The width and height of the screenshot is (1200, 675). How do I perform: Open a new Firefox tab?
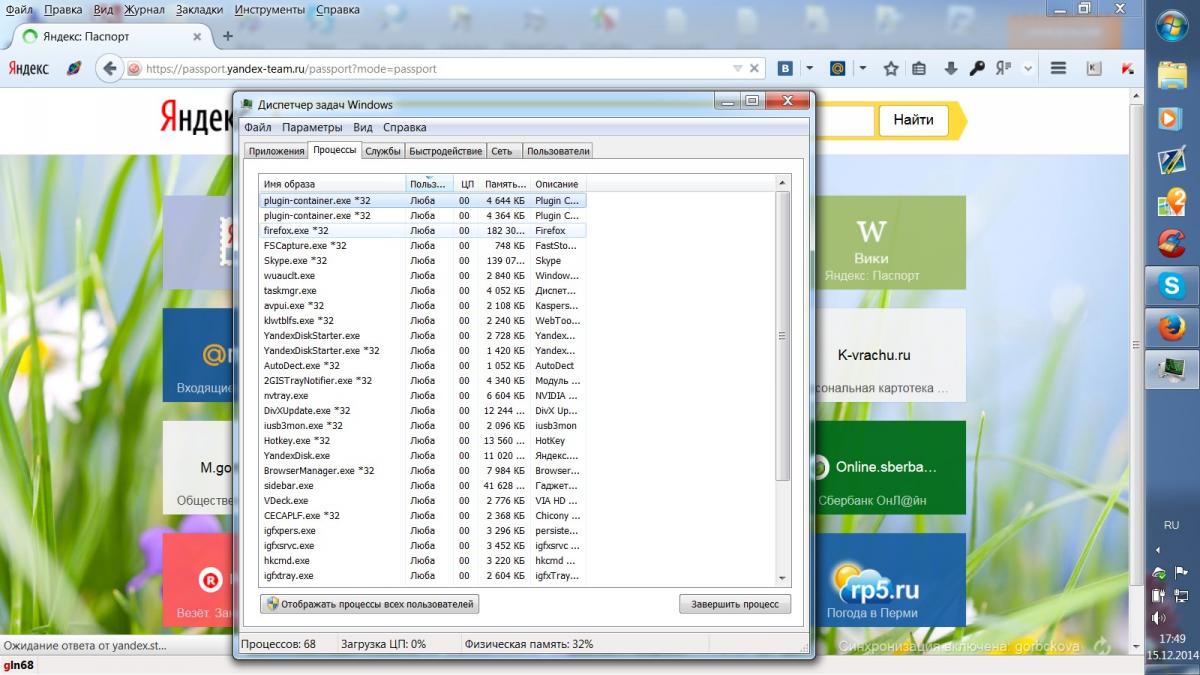point(227,36)
